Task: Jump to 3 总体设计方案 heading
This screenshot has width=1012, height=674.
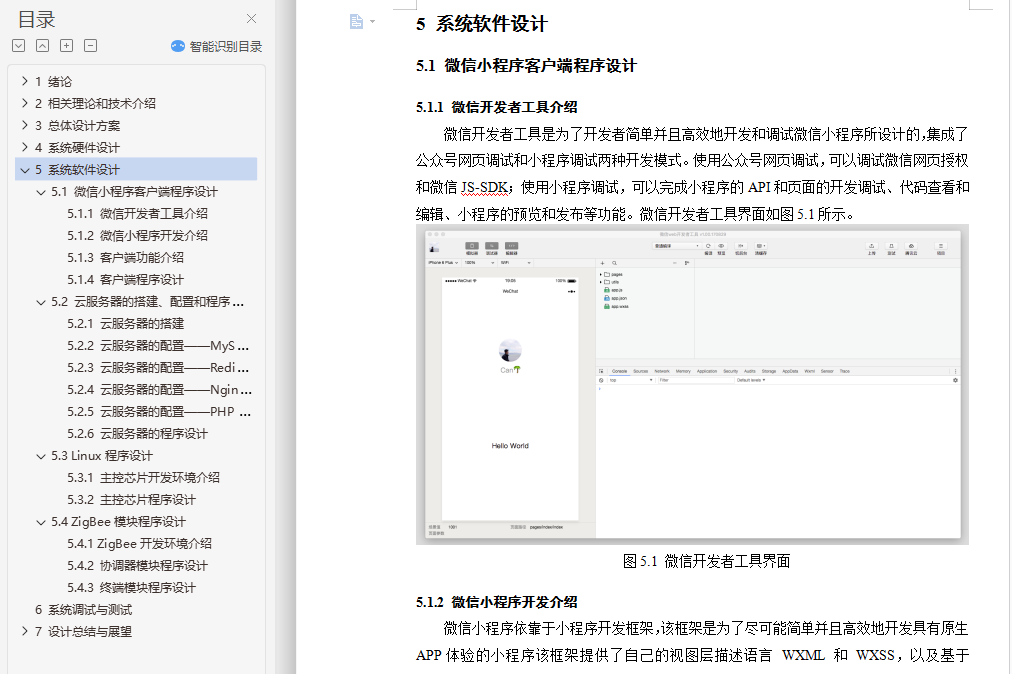Action: pyautogui.click(x=77, y=125)
